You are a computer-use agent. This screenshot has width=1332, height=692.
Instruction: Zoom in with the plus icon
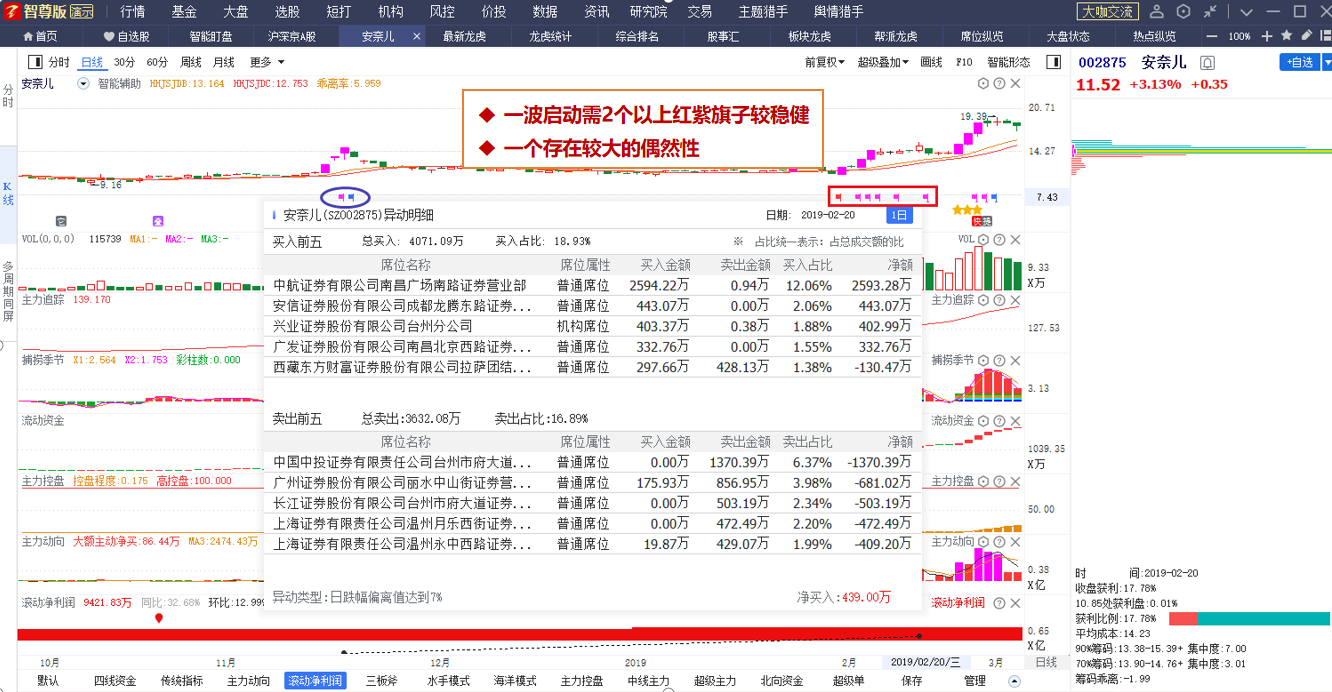point(1268,36)
